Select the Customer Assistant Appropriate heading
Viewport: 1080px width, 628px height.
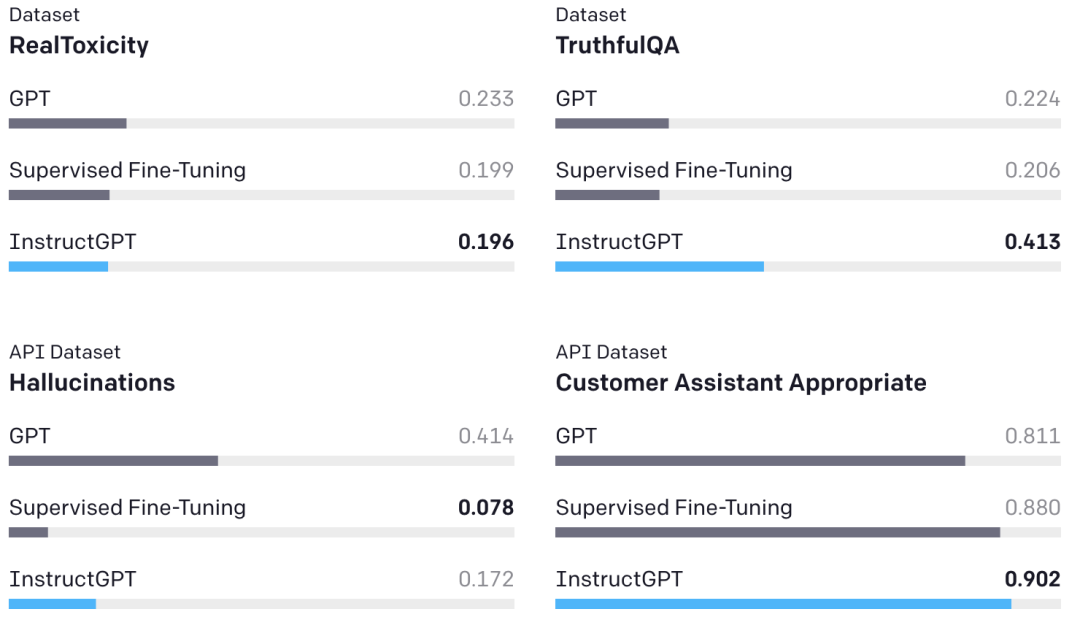[741, 382]
